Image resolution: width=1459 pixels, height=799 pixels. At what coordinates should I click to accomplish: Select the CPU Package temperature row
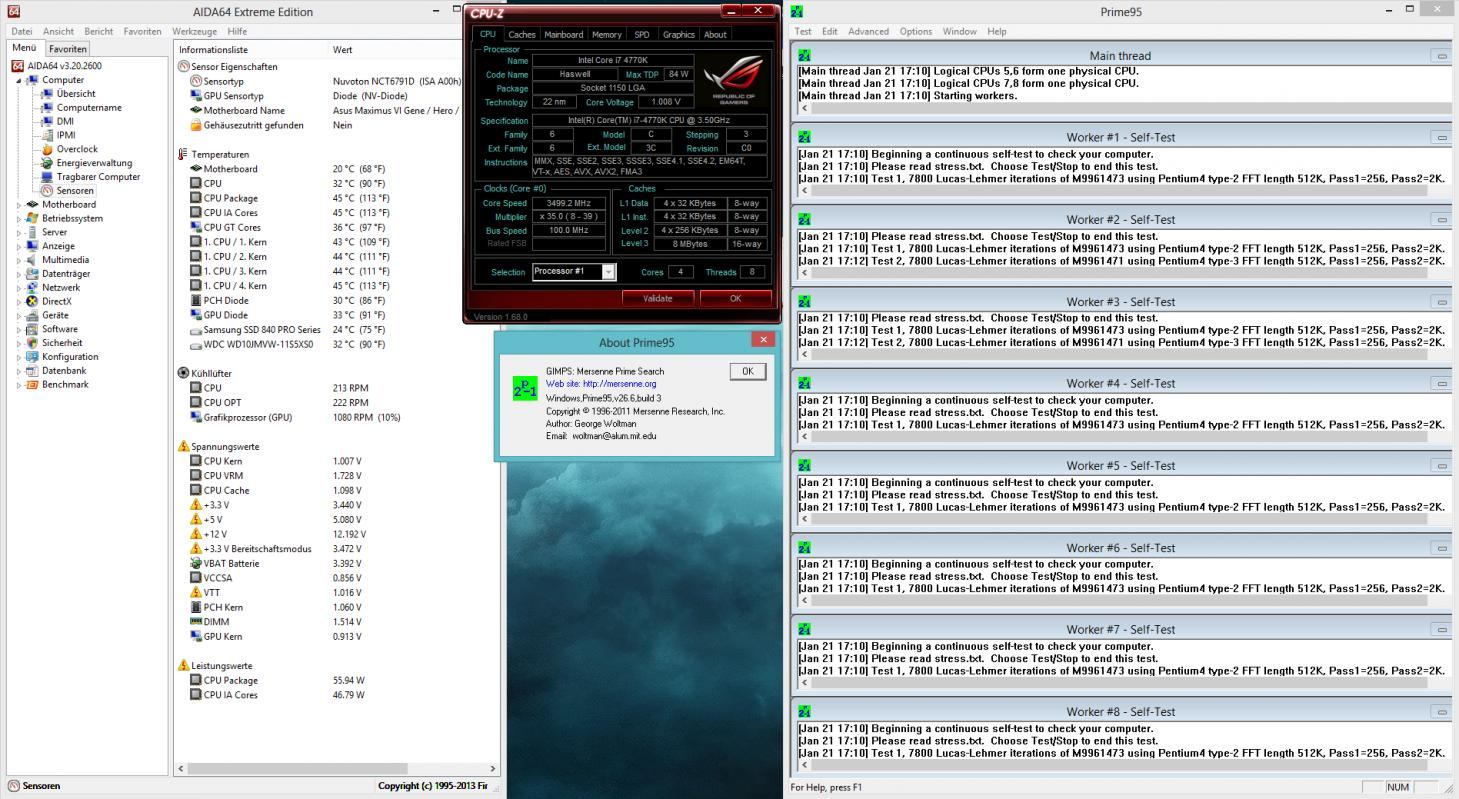[335, 198]
